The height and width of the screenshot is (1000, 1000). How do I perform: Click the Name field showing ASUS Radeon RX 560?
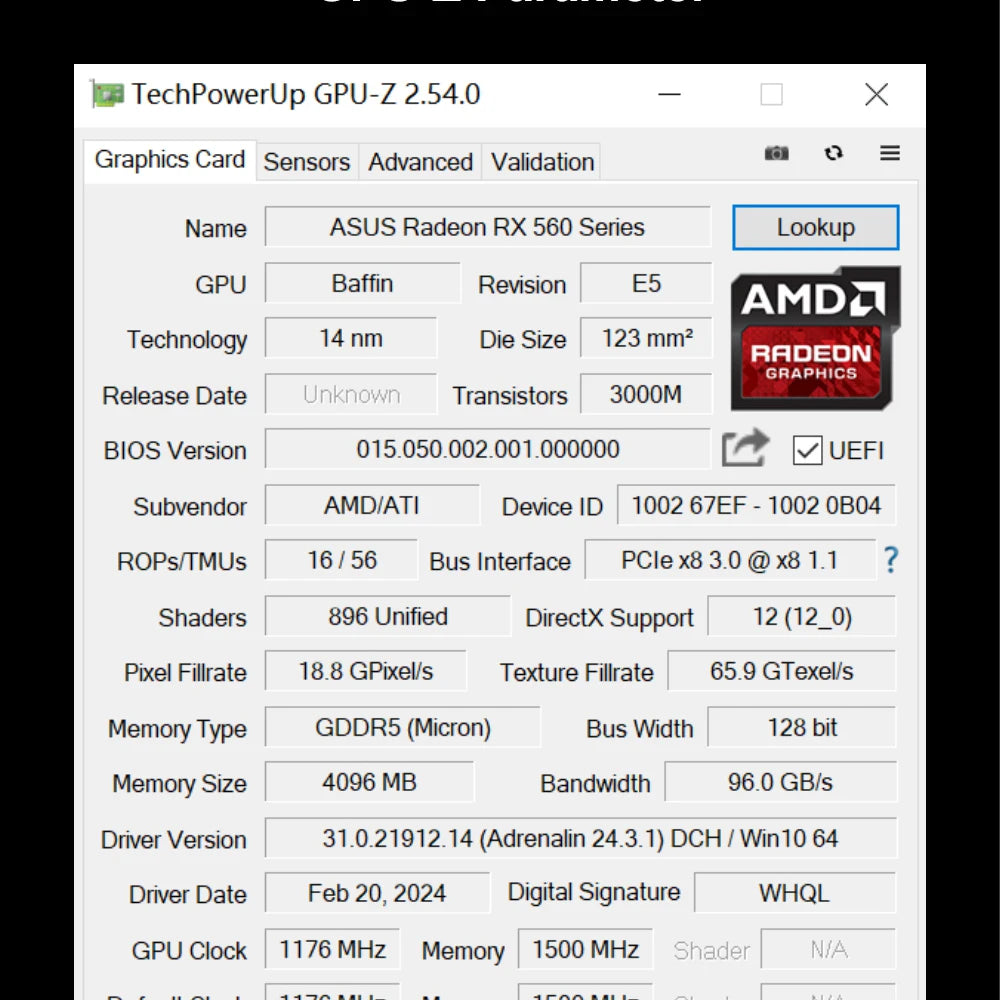(487, 227)
